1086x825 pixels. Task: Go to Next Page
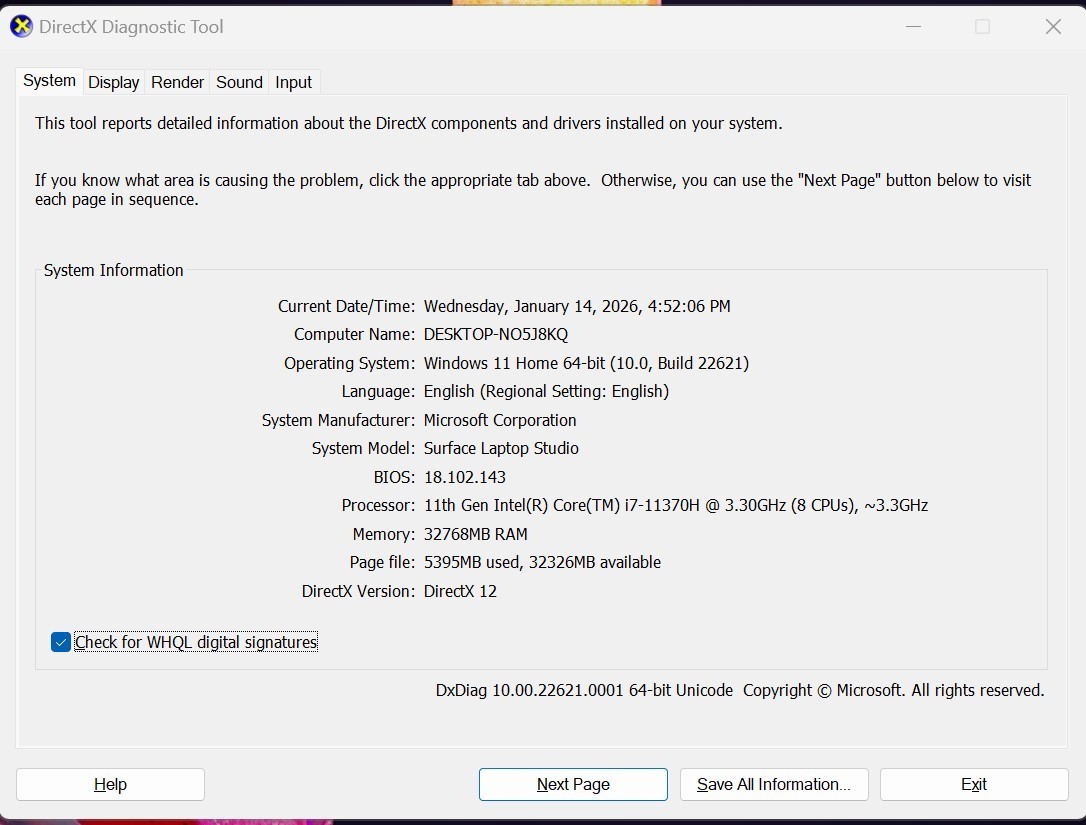pyautogui.click(x=573, y=784)
